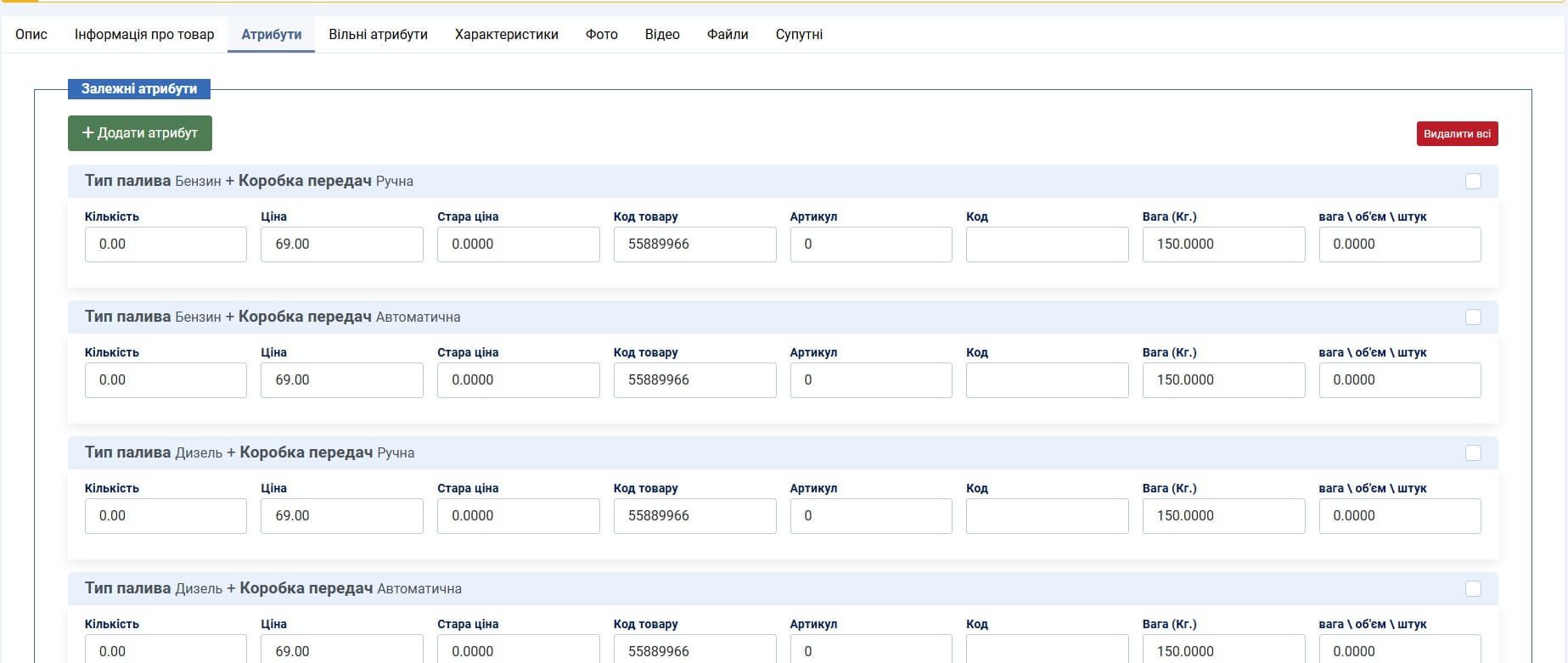Go to the Характеристики tab
The width and height of the screenshot is (1568, 663).
pos(507,35)
